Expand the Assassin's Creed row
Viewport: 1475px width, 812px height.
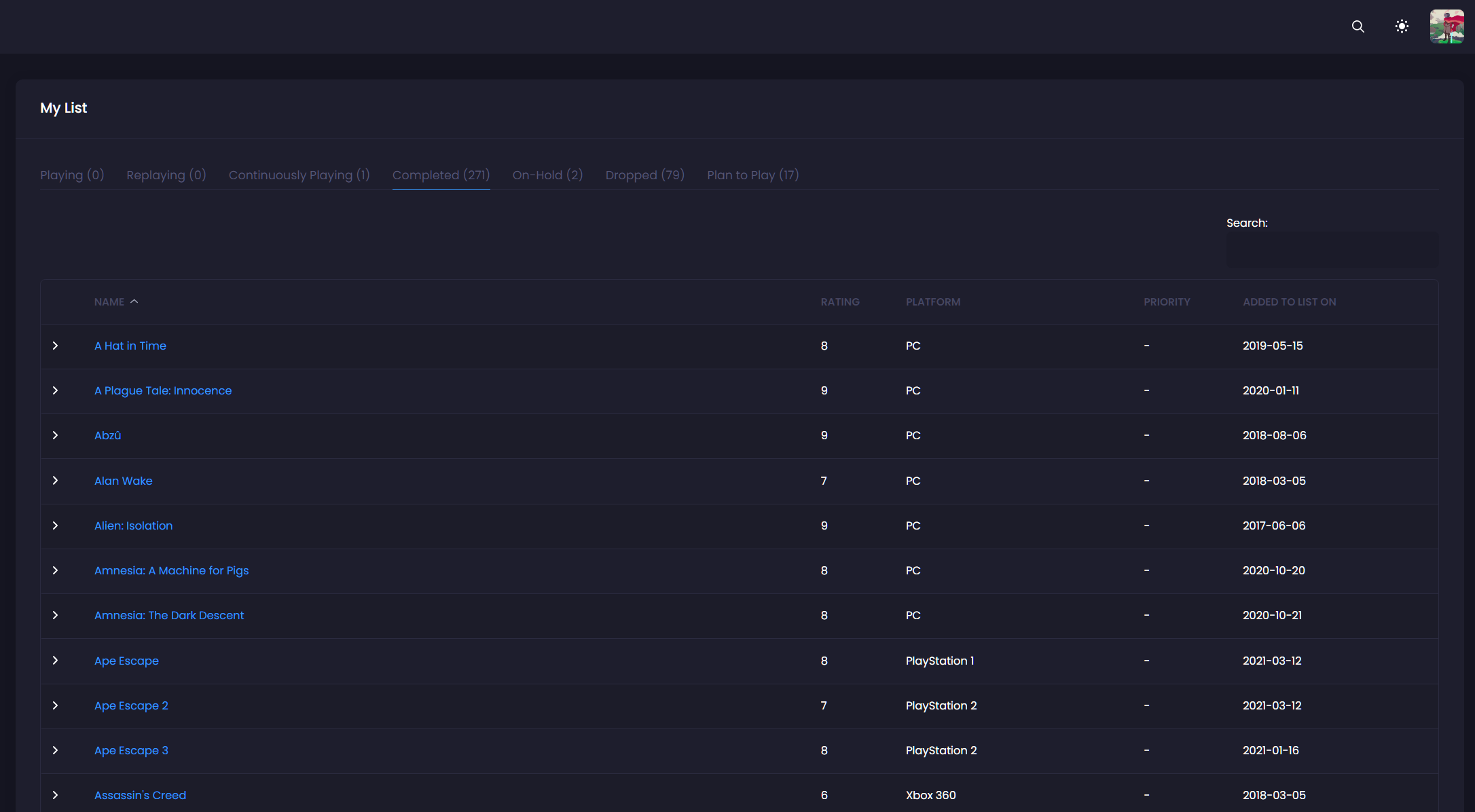click(56, 795)
